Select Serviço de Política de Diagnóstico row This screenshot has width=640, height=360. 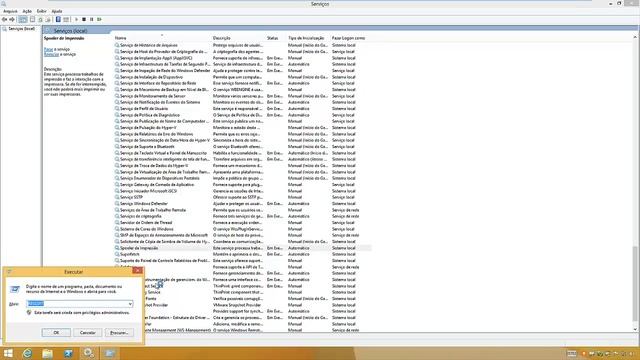click(x=242, y=115)
